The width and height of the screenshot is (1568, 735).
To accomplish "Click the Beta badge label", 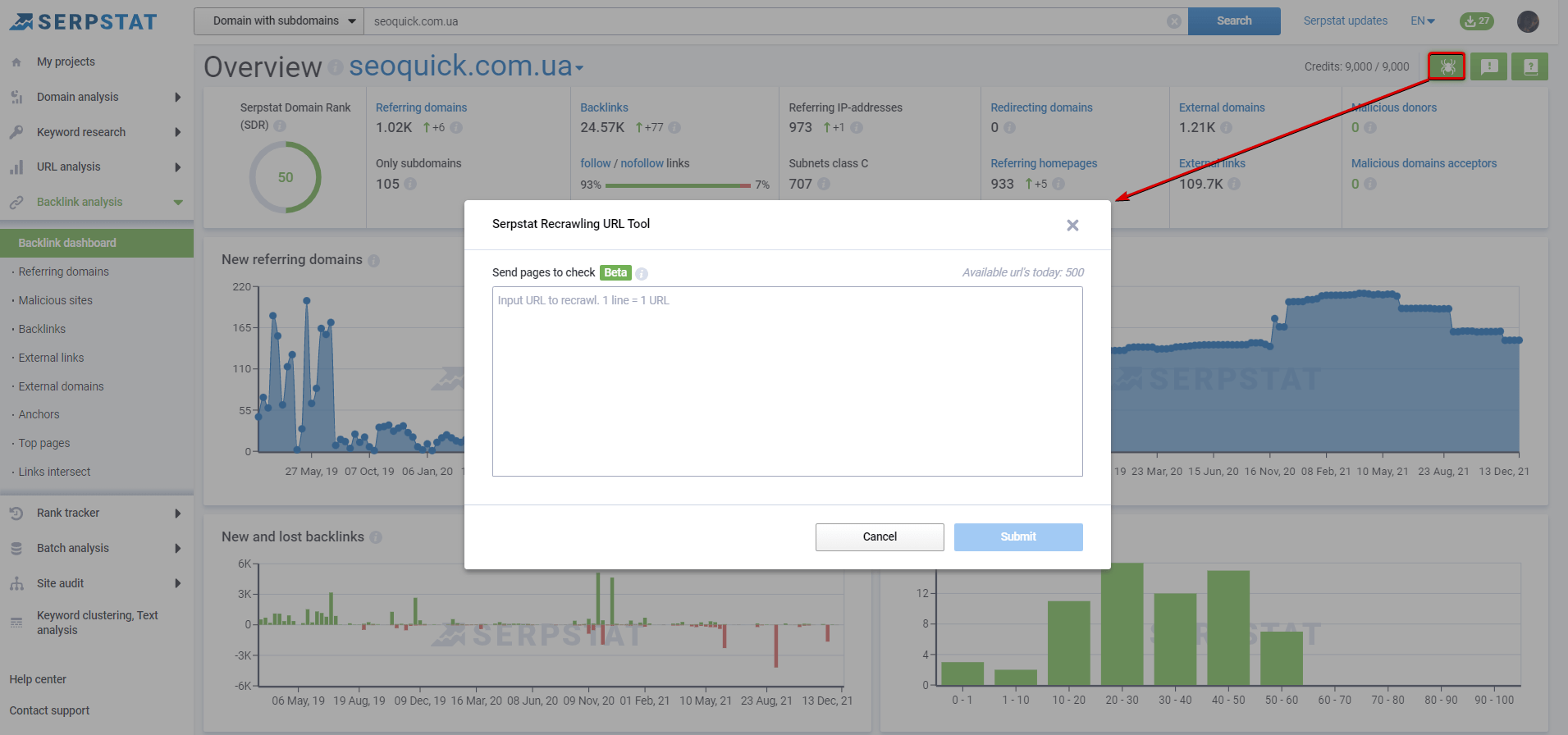I will pos(615,273).
